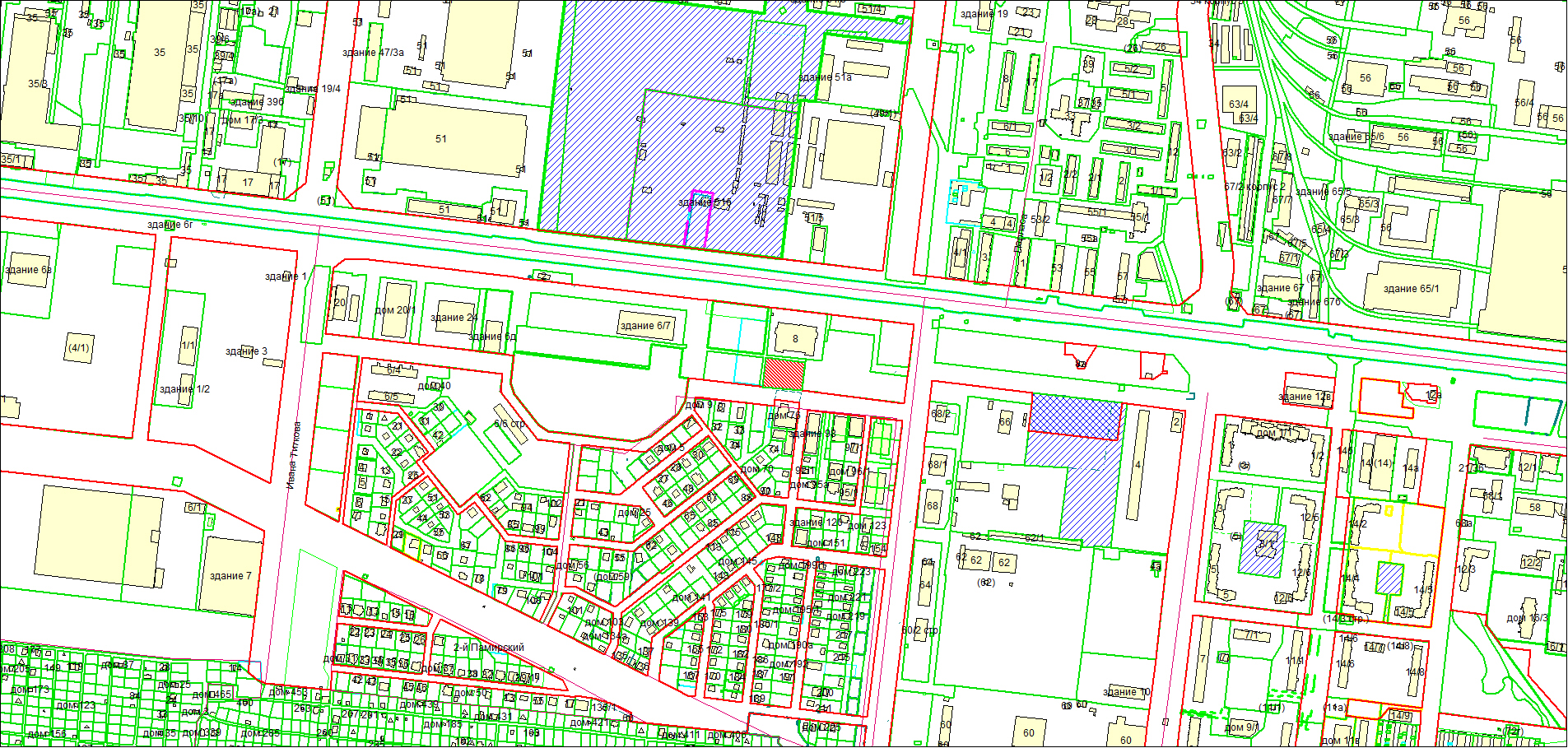Click the building labeled здание 24
Viewport: 1568px width, 748px height.
point(454,317)
